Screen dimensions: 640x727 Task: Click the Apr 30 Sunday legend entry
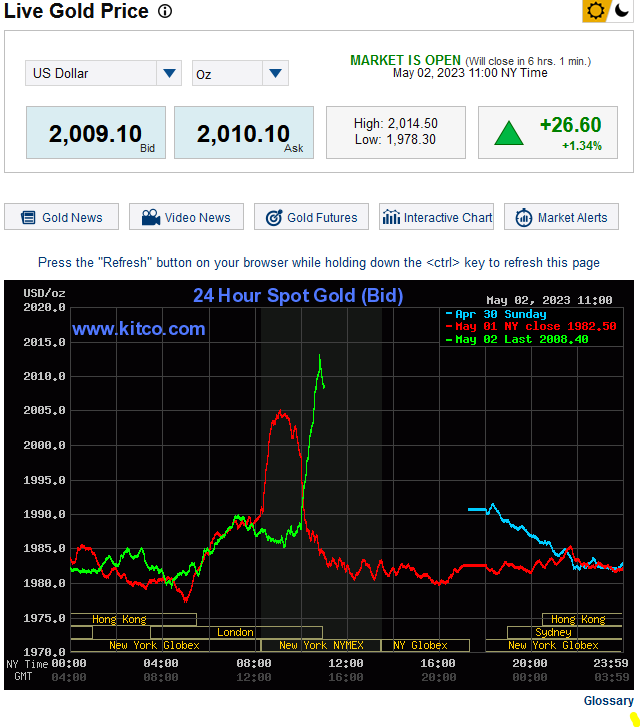point(496,314)
